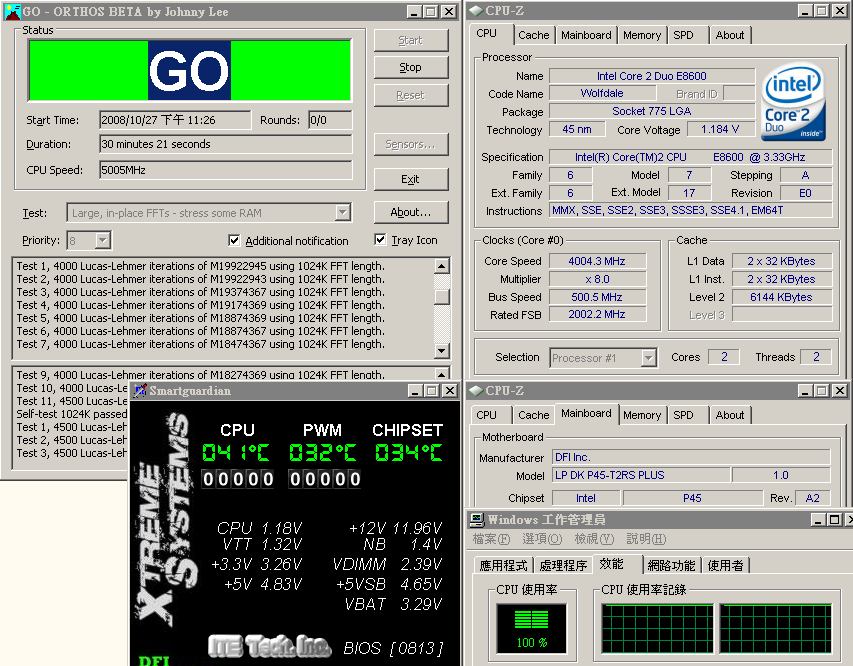Click the Multiplier x 8.0 value
This screenshot has height=666, width=853.
tap(597, 279)
